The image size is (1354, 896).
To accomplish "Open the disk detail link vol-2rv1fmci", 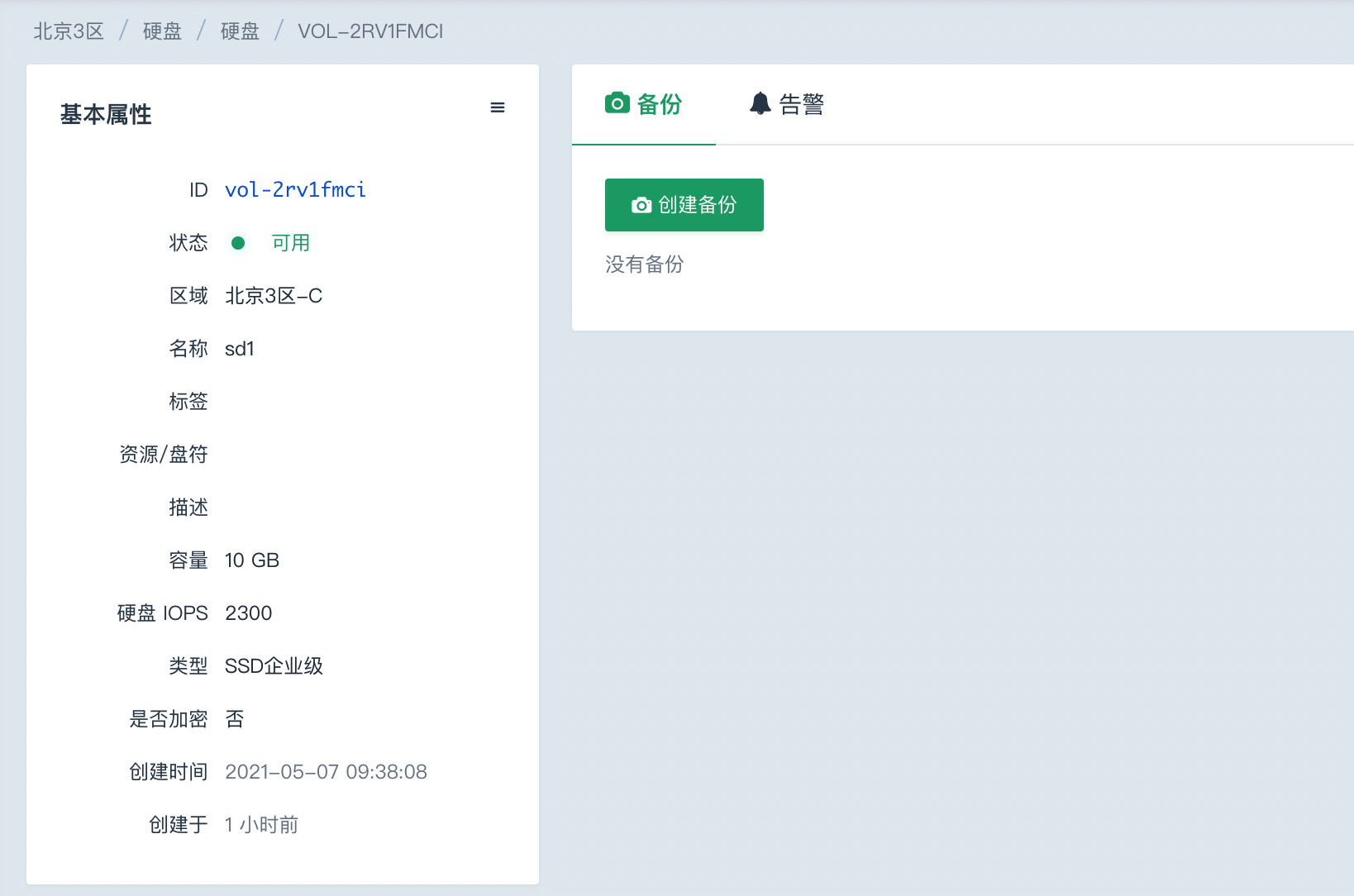I will coord(295,189).
